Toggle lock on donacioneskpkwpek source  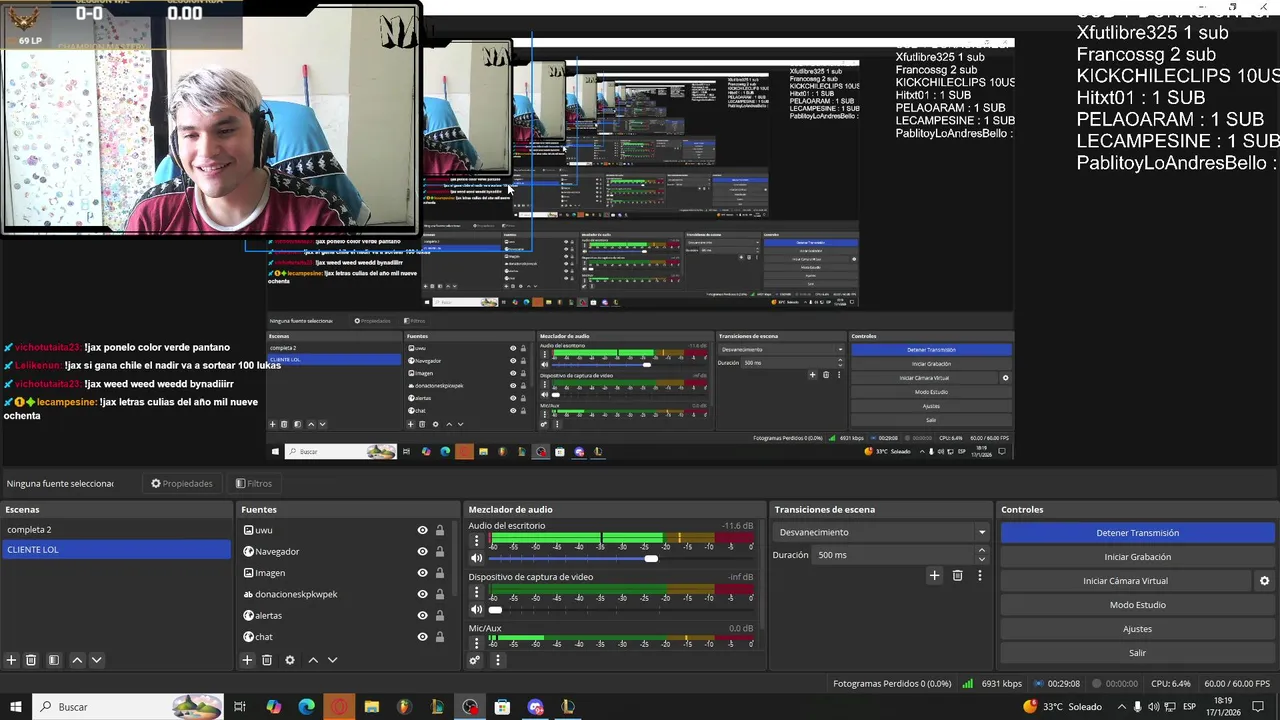(439, 594)
